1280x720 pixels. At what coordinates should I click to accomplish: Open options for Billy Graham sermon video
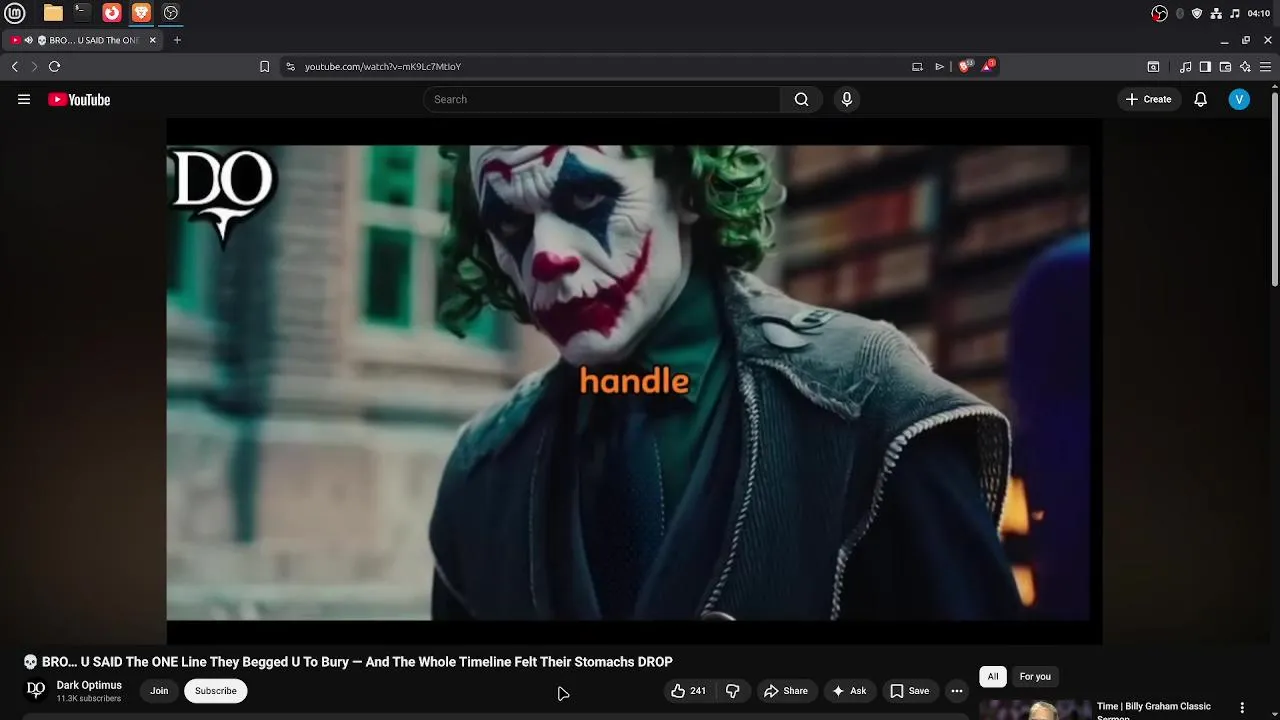[1242, 708]
